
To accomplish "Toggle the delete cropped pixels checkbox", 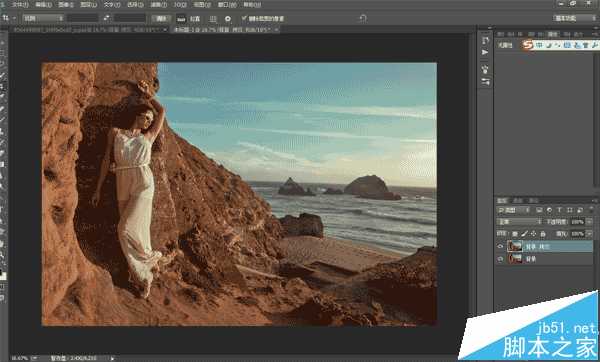I will 244,18.
